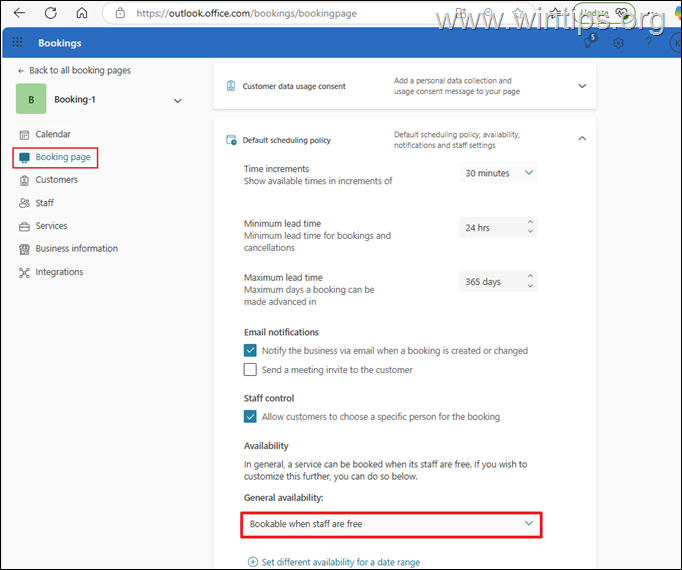The image size is (682, 570).
Task: Expand Booking-1 page selector chevron
Action: click(177, 101)
